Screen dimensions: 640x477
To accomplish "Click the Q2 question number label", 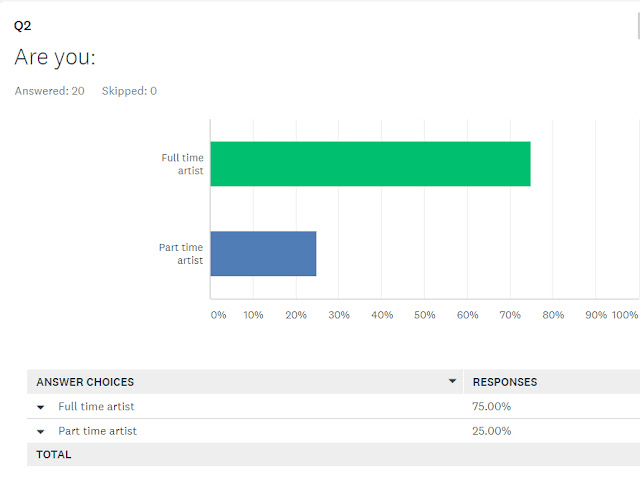I will (22, 26).
